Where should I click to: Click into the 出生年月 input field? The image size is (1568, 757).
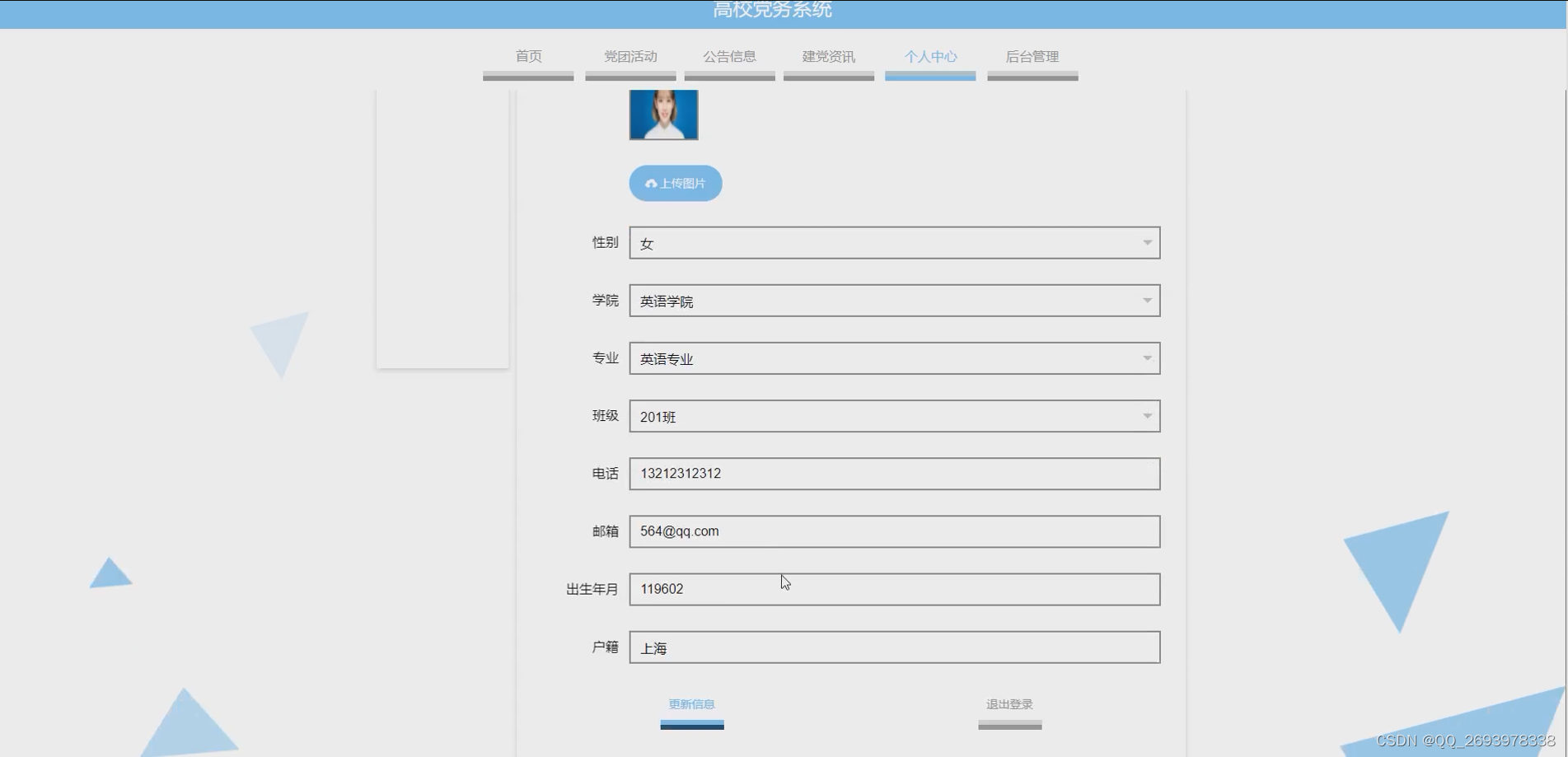895,589
